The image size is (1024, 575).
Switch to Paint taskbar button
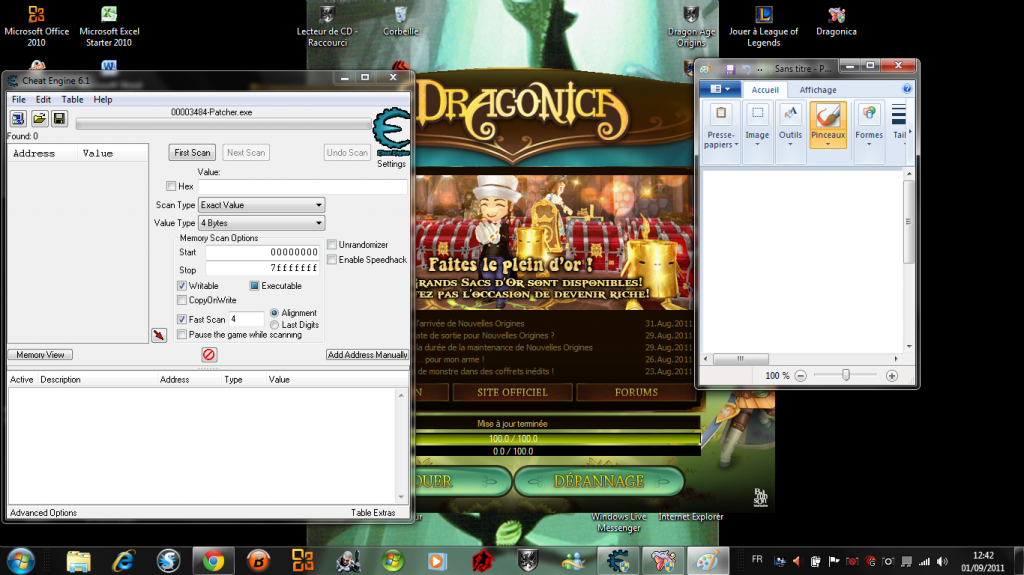[707, 561]
